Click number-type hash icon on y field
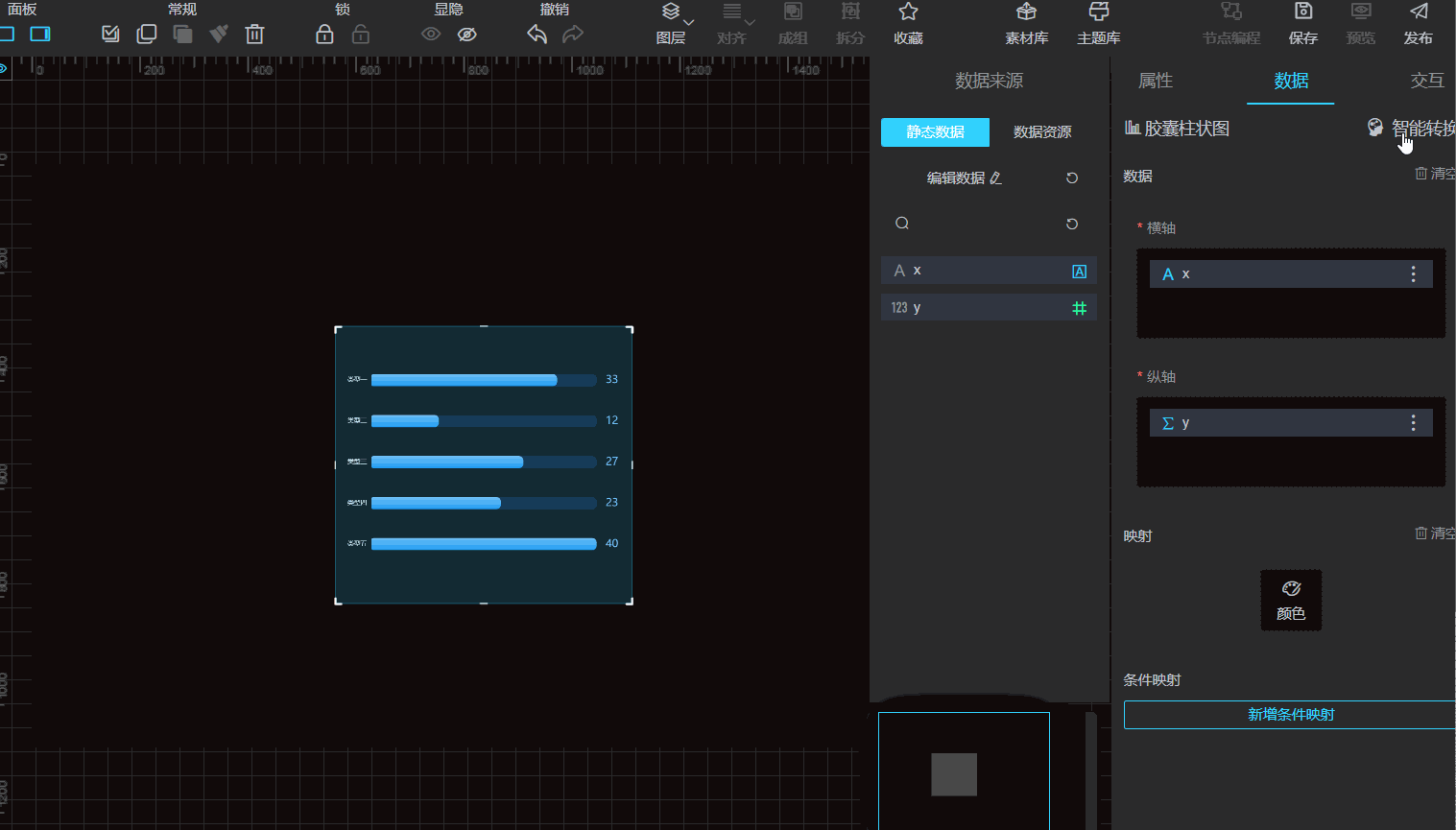 click(1080, 308)
